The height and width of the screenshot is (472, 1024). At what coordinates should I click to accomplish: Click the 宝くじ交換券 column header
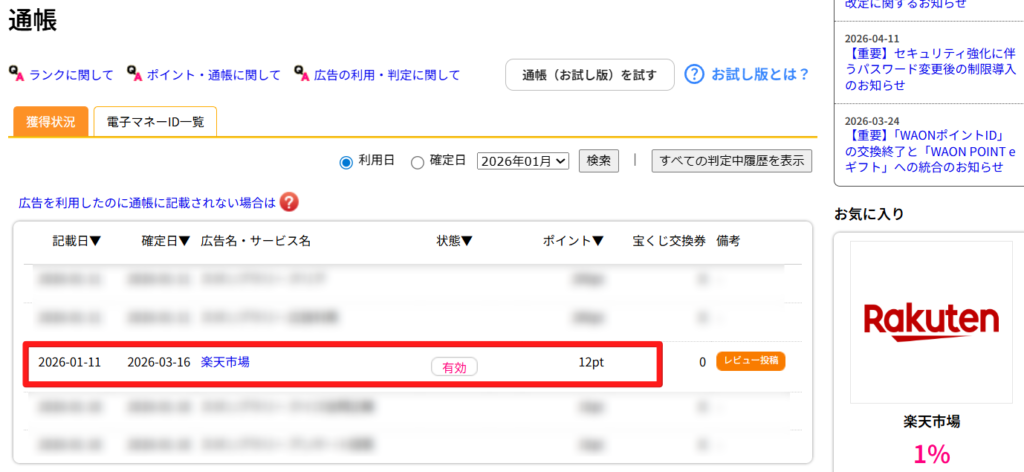coord(669,241)
